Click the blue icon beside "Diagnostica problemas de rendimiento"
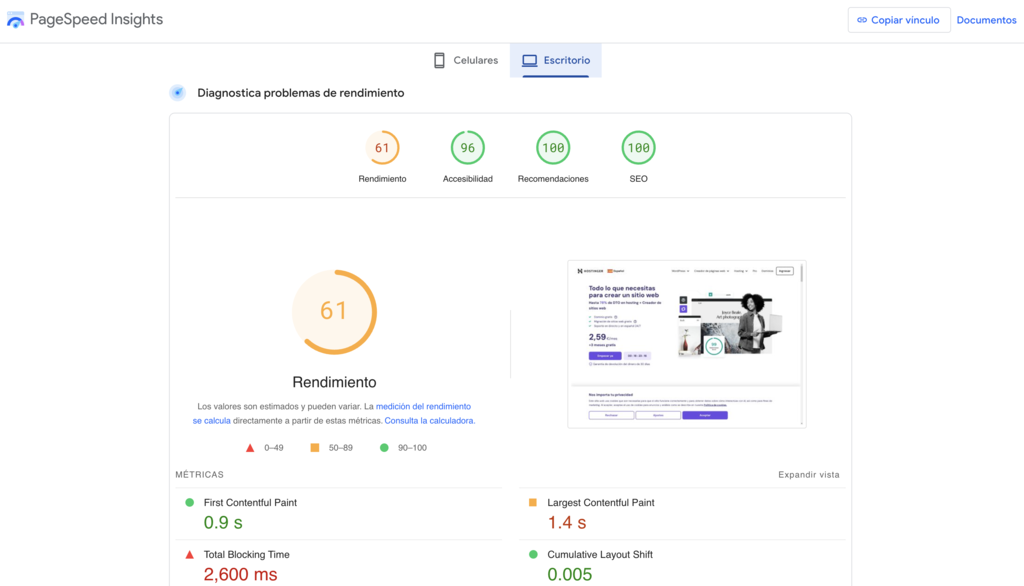The height and width of the screenshot is (586, 1024). coord(177,92)
